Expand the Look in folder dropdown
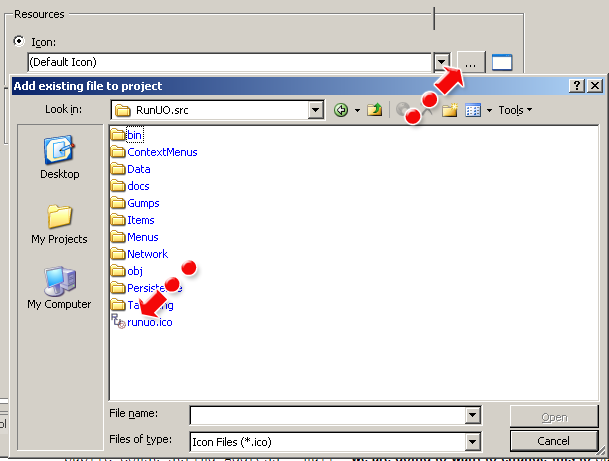This screenshot has height=461, width=609. click(x=315, y=110)
